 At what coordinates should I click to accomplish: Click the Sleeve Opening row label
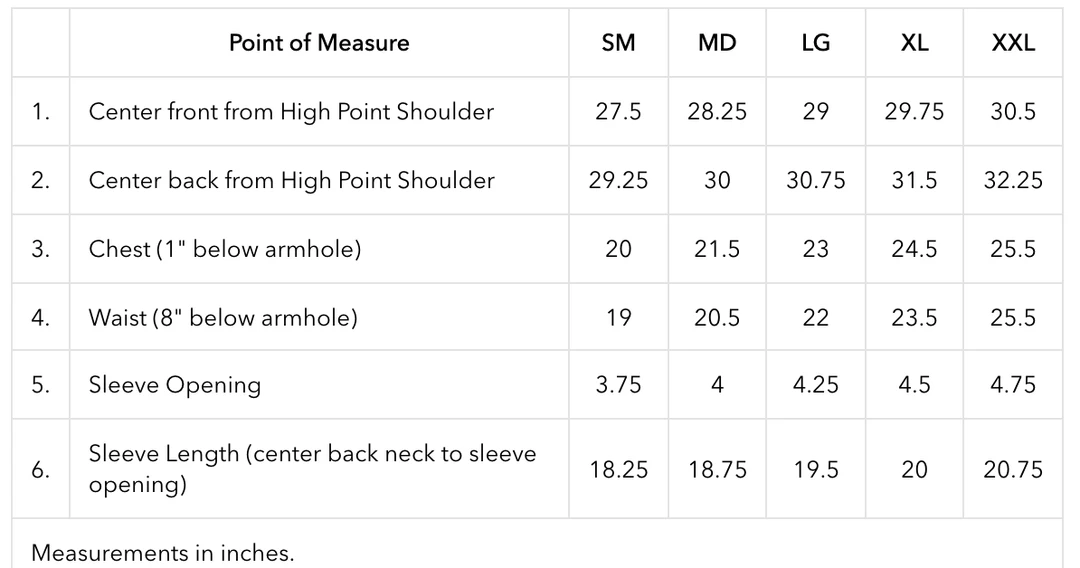click(x=175, y=385)
